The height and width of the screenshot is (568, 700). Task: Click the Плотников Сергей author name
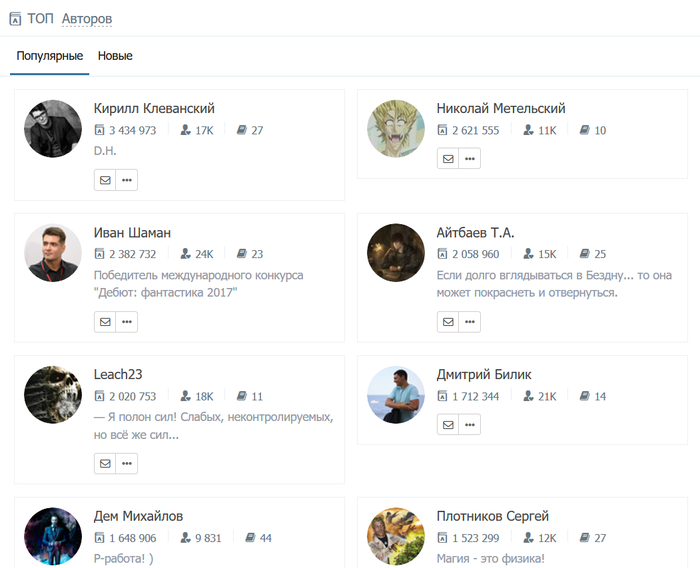492,516
